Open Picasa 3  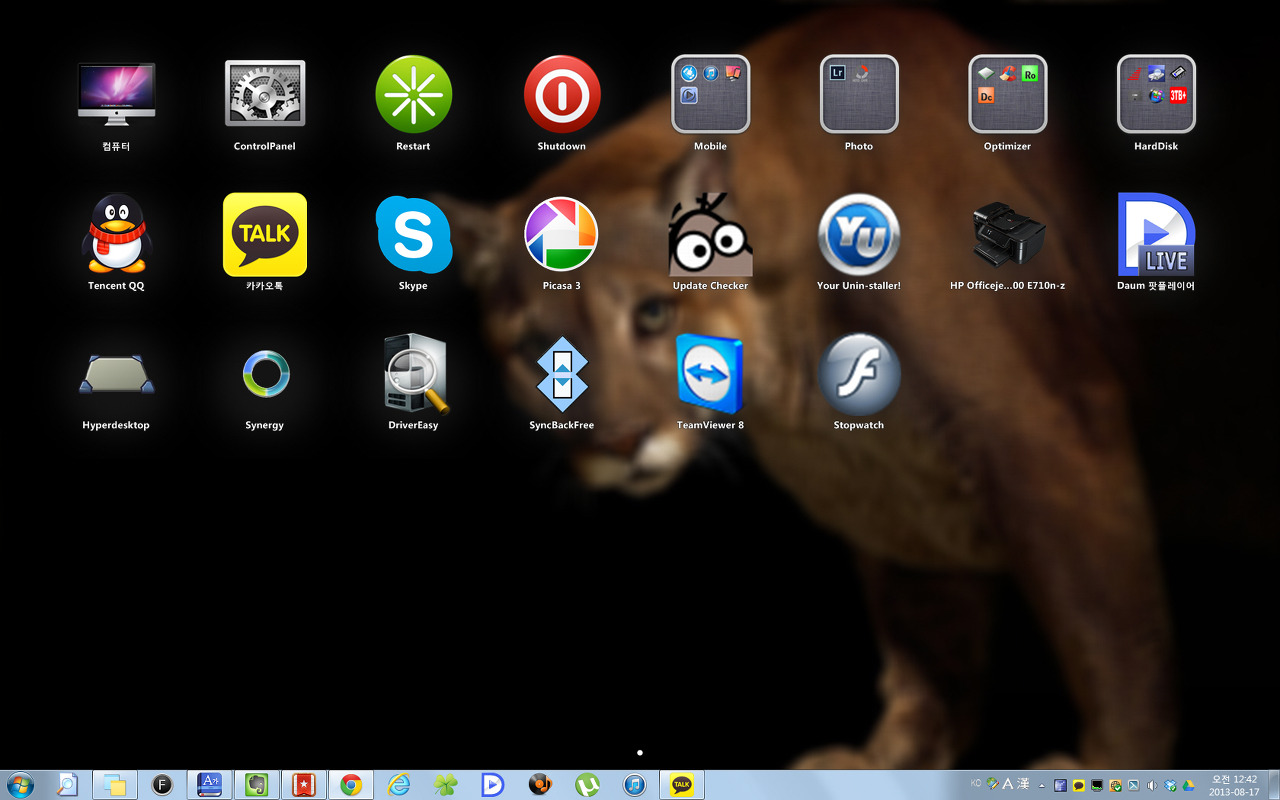tap(562, 234)
